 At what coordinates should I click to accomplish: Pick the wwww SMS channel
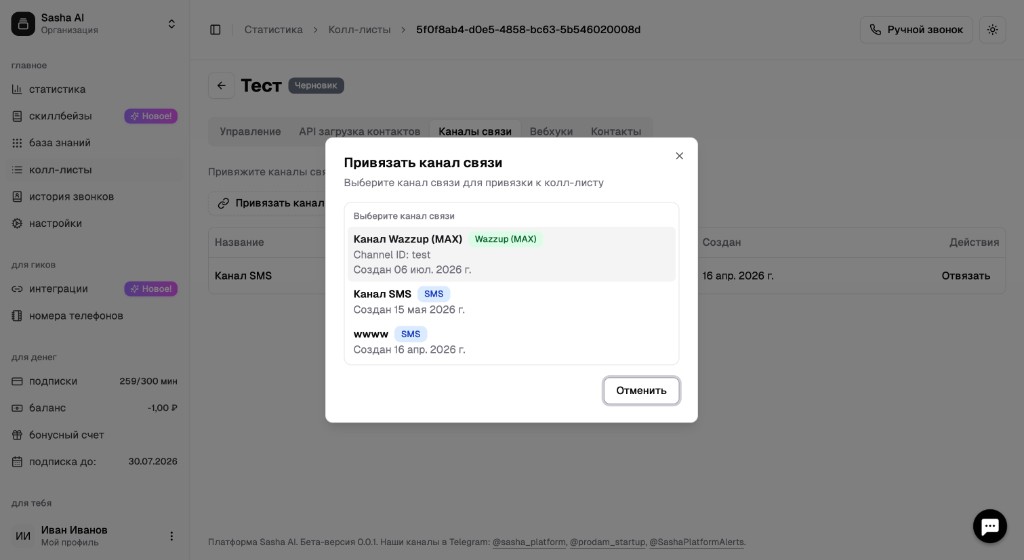pyautogui.click(x=511, y=341)
